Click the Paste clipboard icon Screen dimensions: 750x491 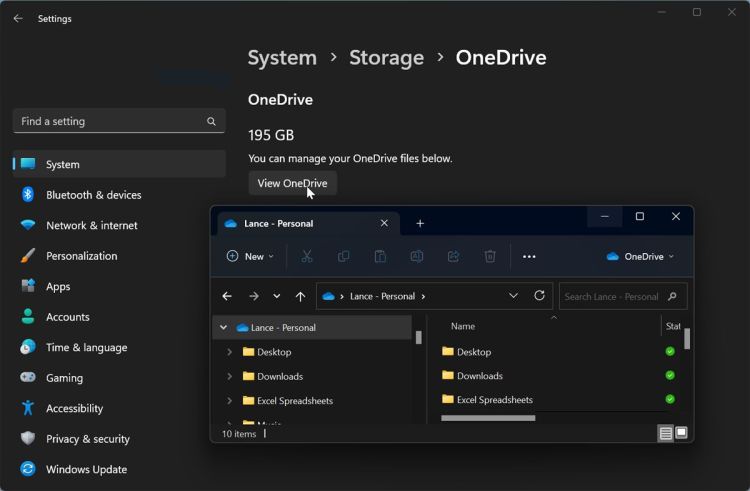coord(380,256)
